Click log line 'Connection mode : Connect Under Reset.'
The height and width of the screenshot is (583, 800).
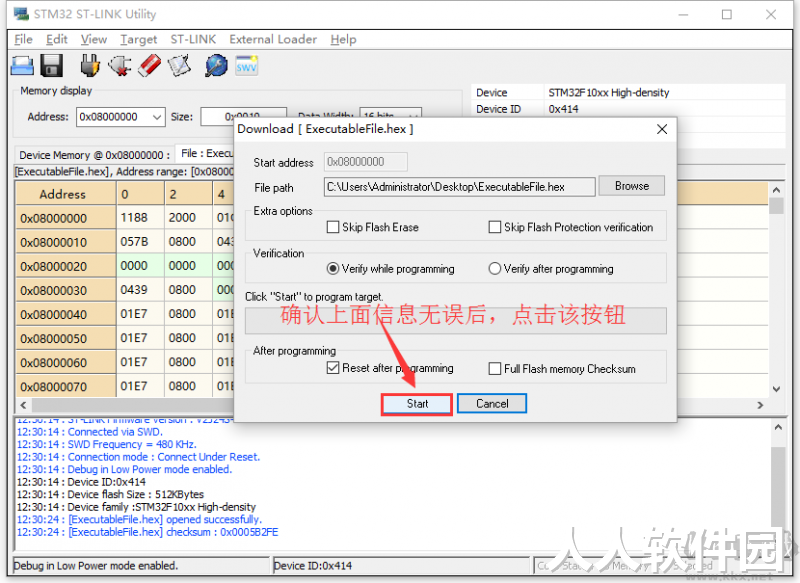tap(138, 457)
